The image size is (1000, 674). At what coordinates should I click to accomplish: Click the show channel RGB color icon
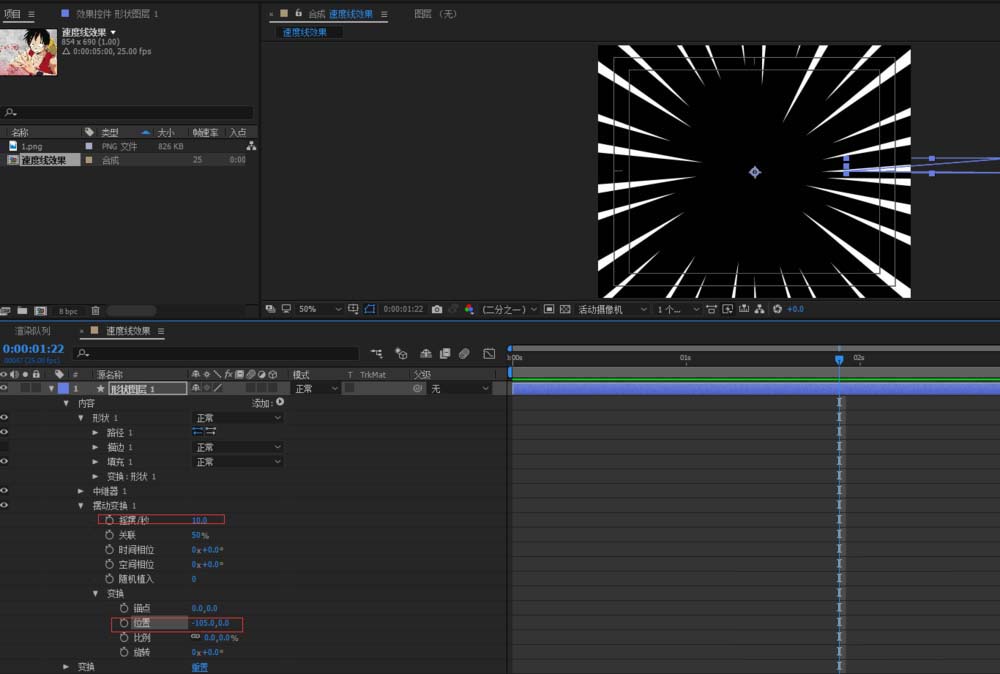[469, 310]
